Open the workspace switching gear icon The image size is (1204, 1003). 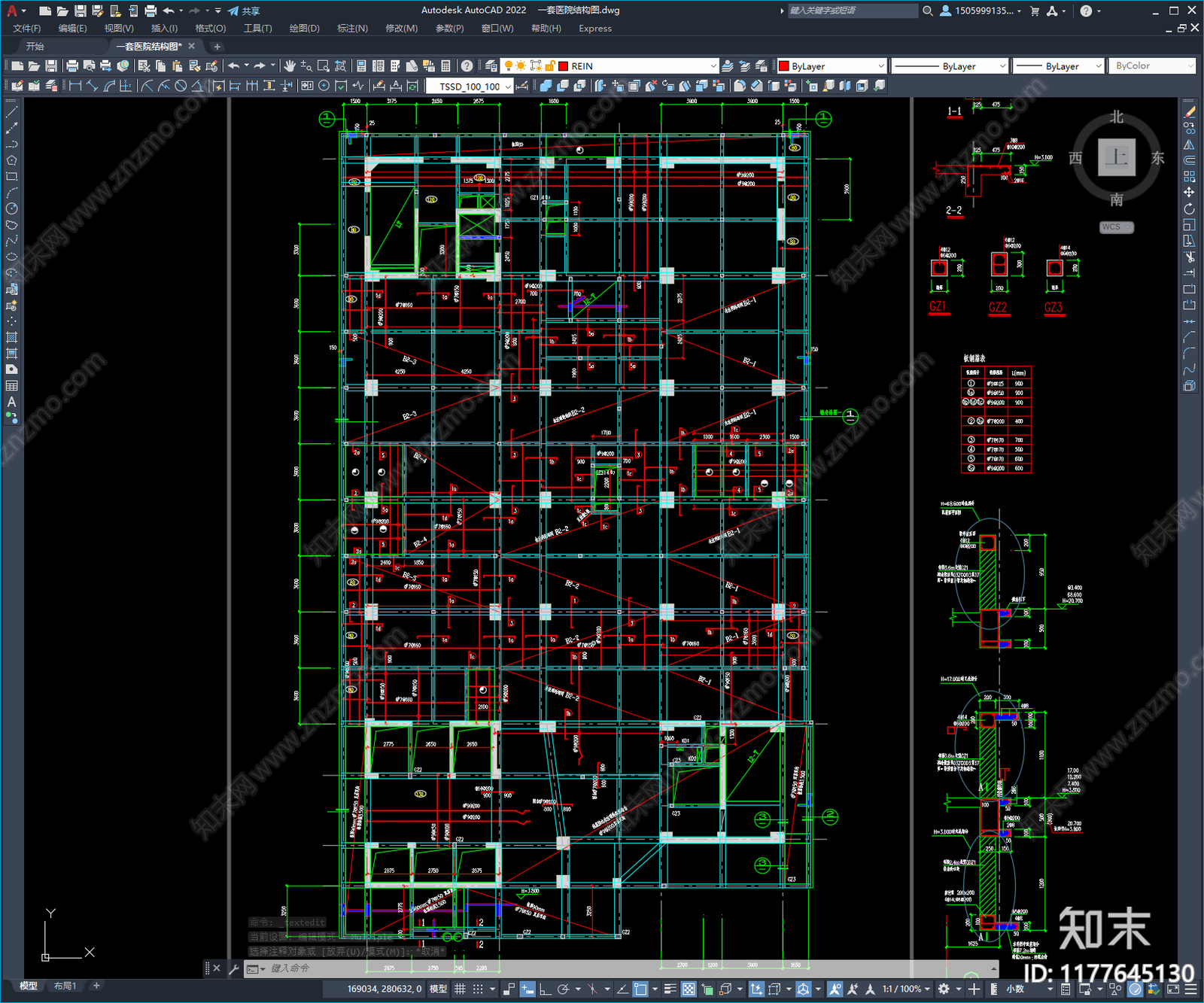944,989
